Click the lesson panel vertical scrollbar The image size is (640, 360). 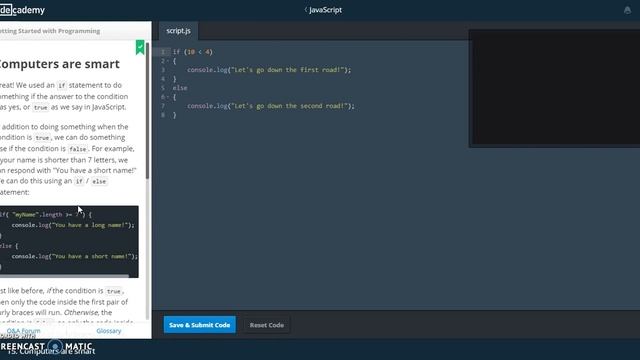[147, 110]
